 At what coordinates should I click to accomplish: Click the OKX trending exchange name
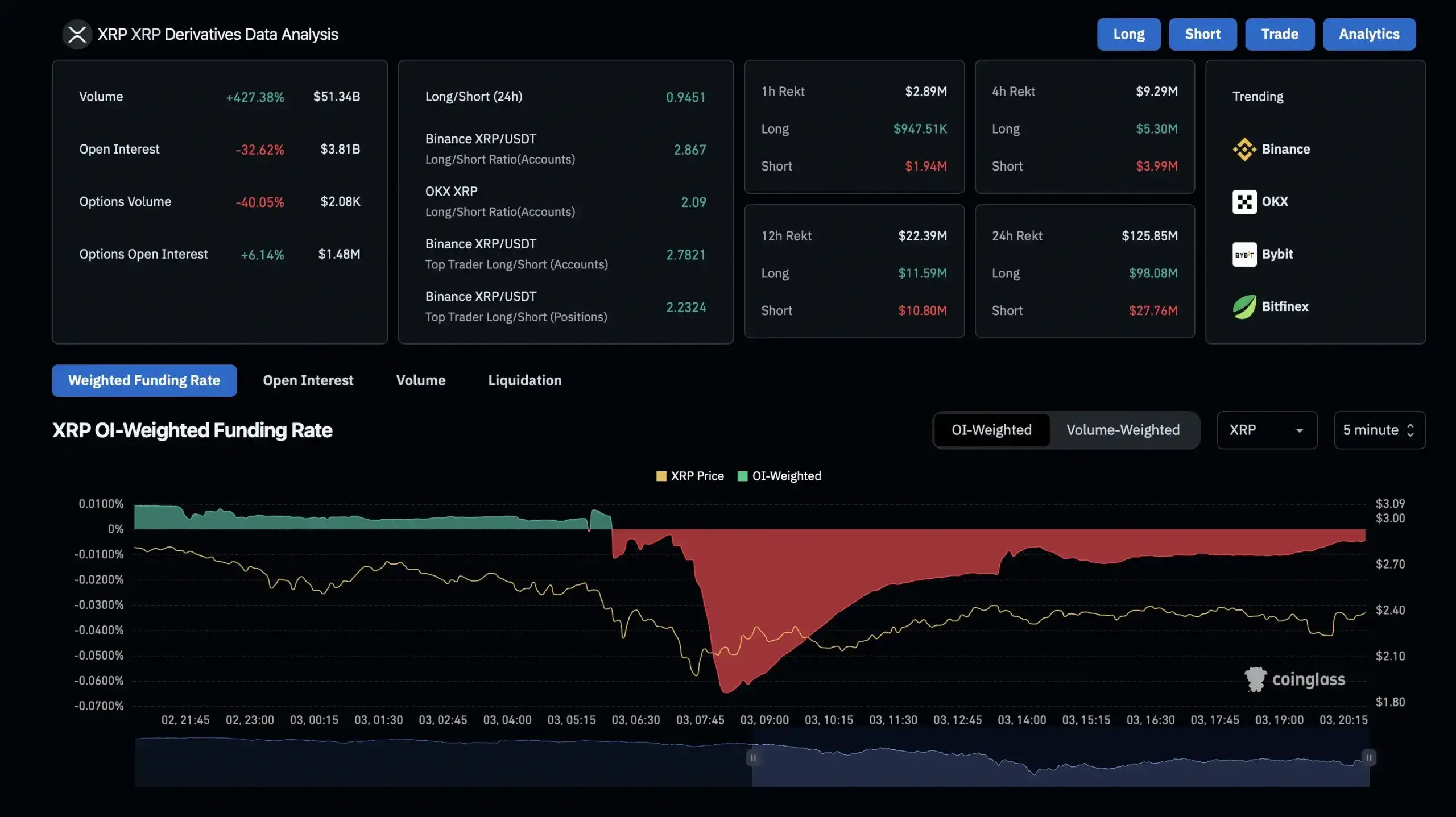point(1275,202)
